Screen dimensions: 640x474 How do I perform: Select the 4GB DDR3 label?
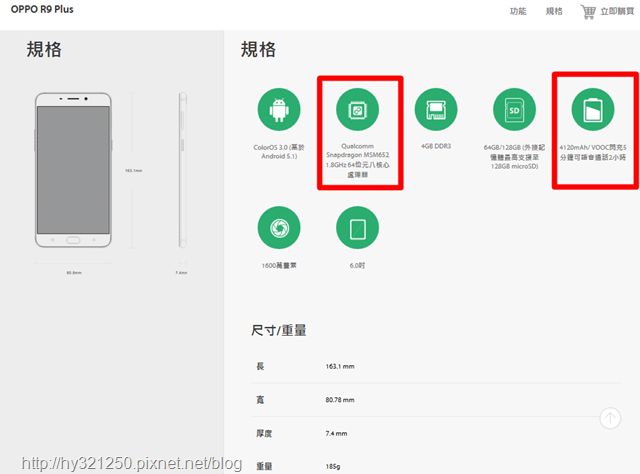[436, 146]
